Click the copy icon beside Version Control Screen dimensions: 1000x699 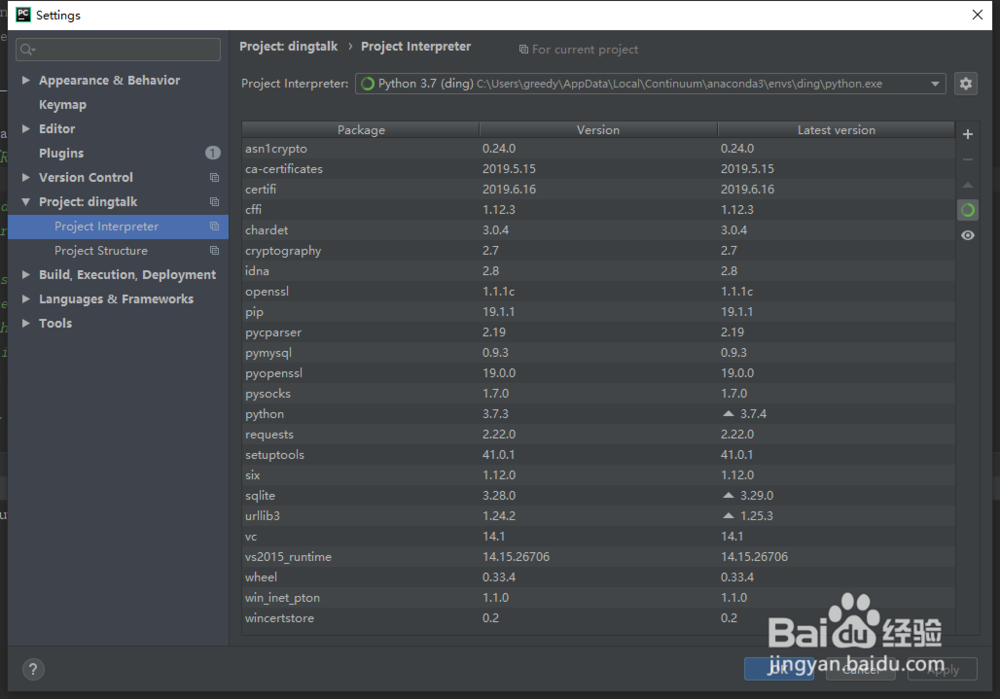[x=214, y=177]
